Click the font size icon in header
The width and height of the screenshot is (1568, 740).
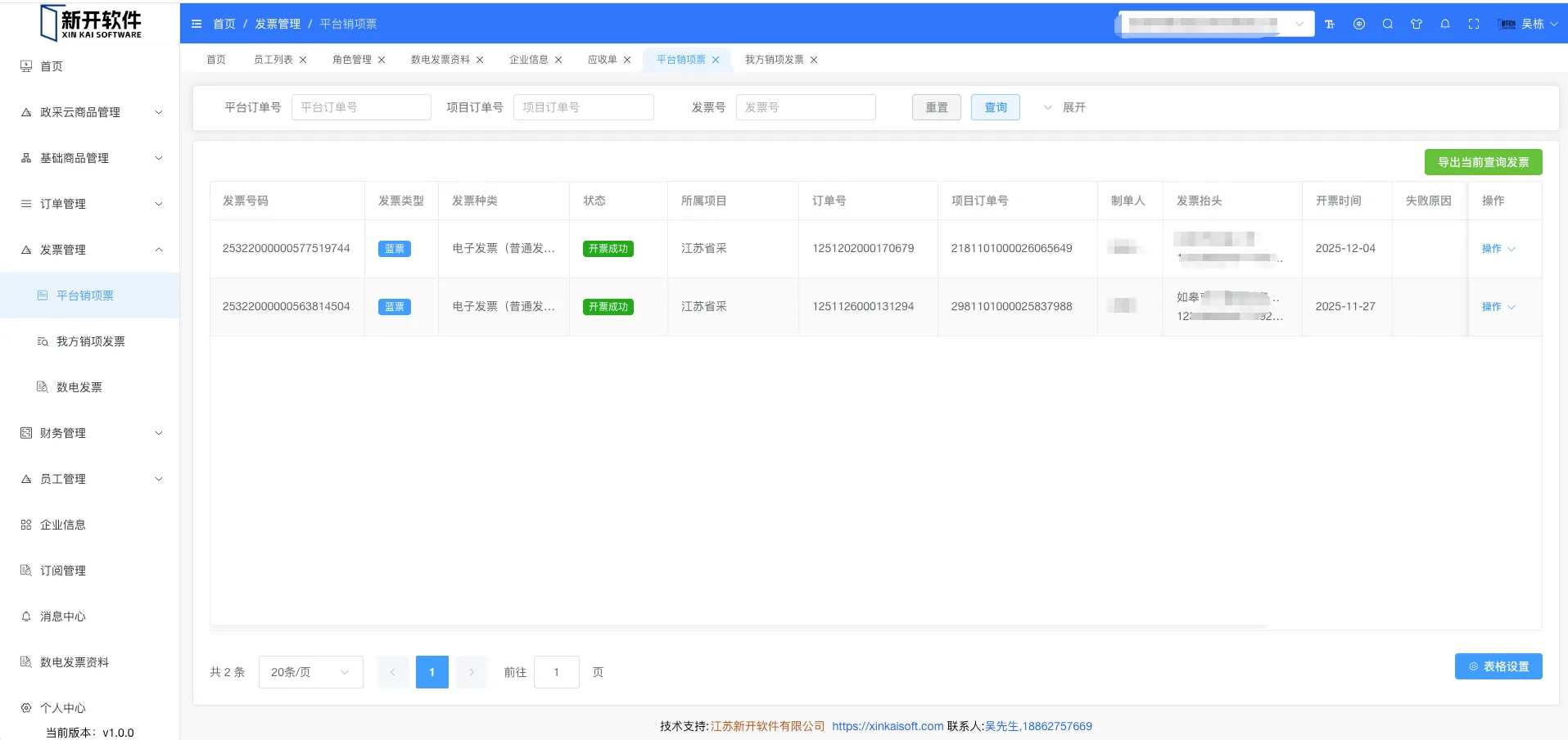coord(1330,25)
